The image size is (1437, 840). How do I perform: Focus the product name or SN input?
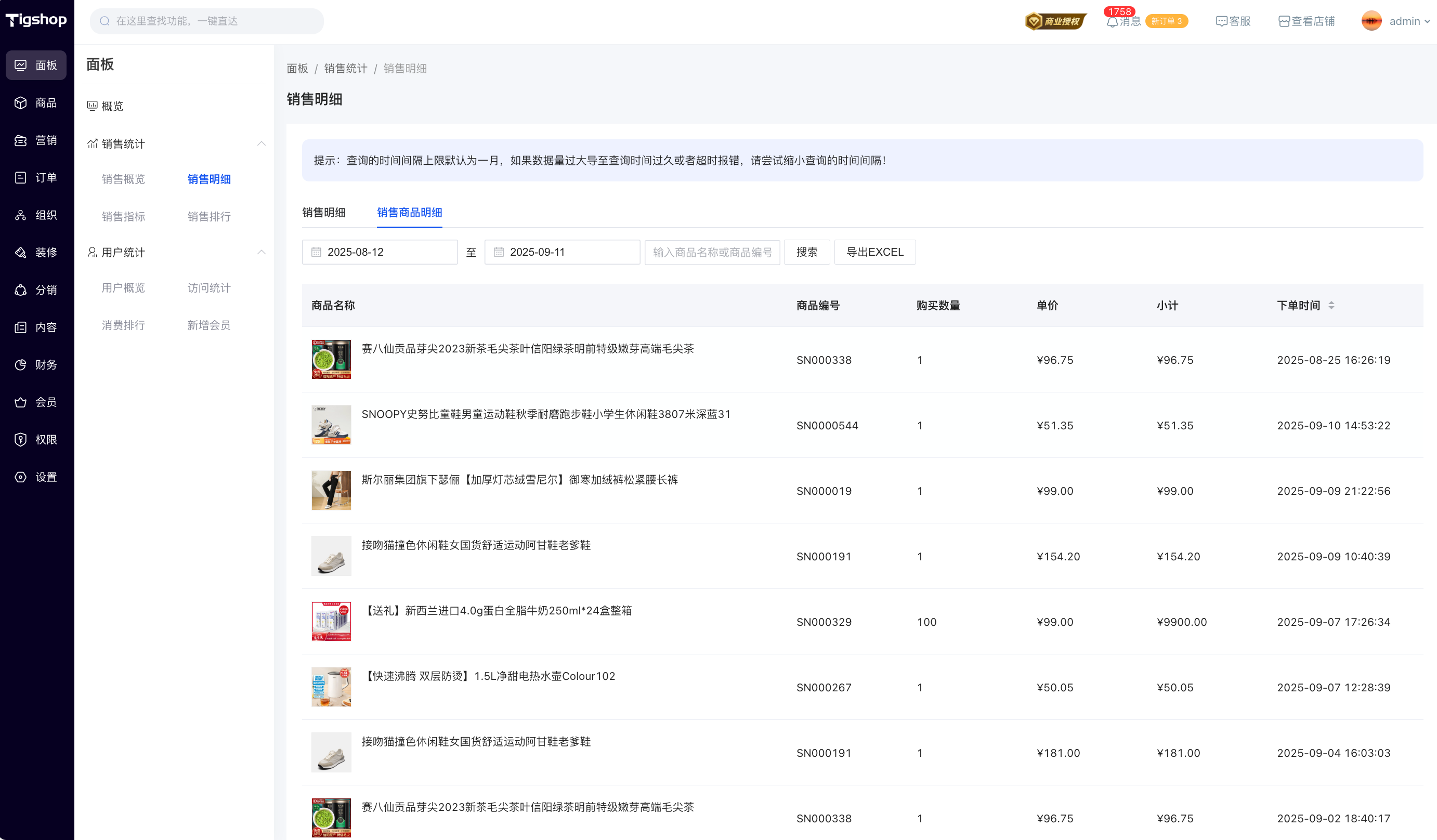click(712, 252)
